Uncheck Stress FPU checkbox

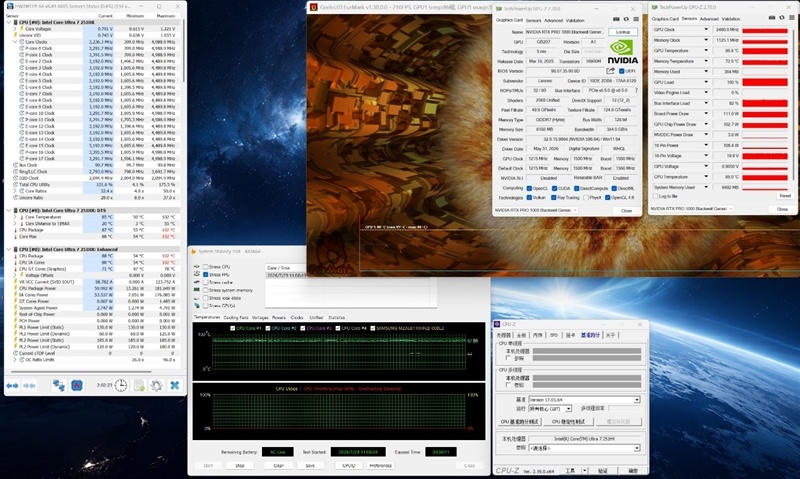pos(206,274)
